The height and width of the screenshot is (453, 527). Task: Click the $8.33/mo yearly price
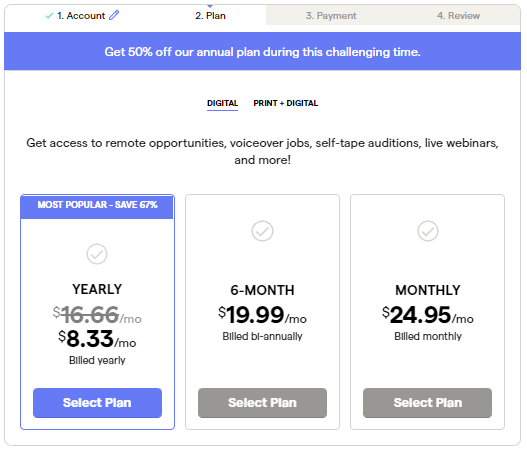coord(97,339)
